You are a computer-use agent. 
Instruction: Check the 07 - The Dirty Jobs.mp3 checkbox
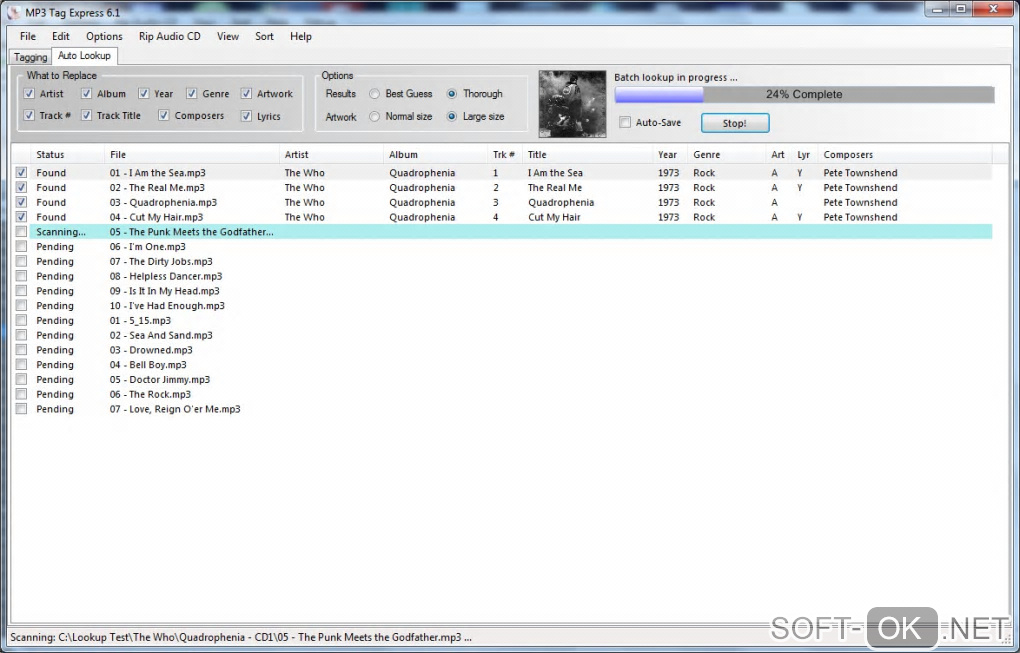[21, 261]
